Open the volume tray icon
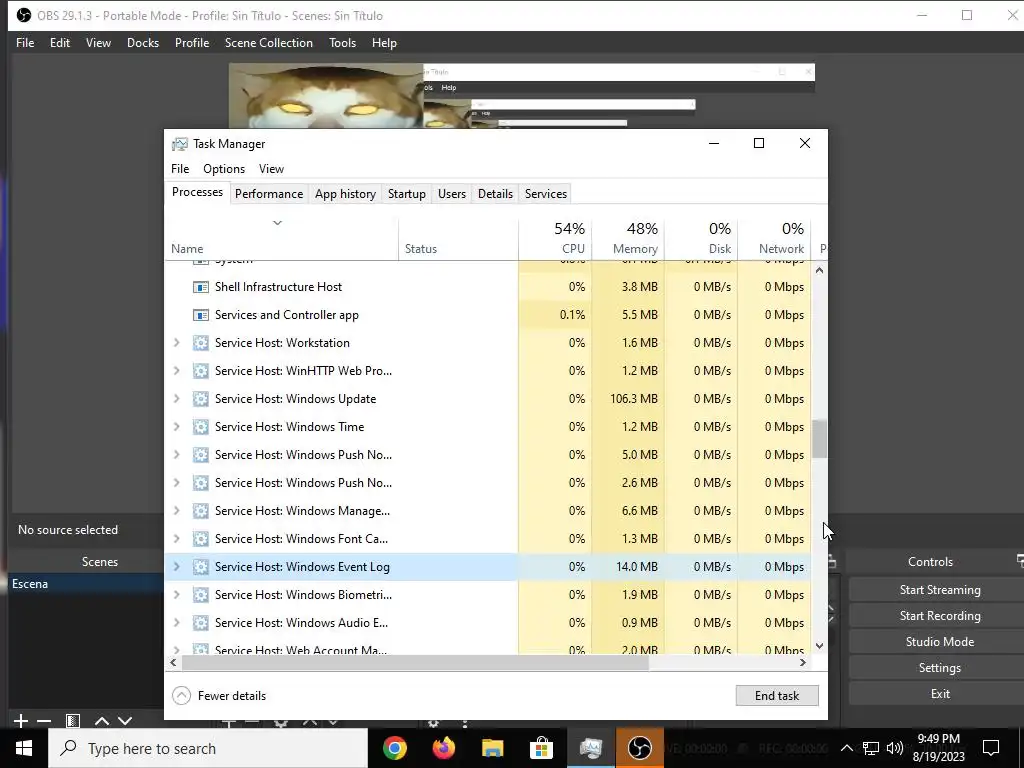Viewport: 1024px width, 768px height. 895,748
